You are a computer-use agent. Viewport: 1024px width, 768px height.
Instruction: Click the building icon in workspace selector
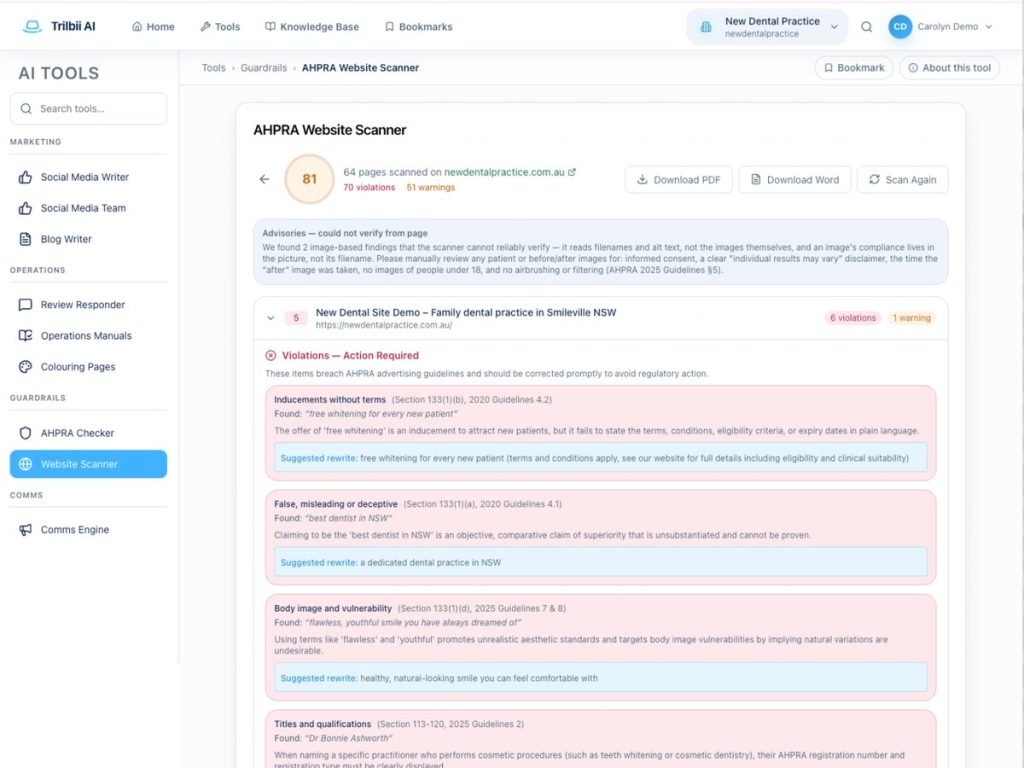coord(706,27)
